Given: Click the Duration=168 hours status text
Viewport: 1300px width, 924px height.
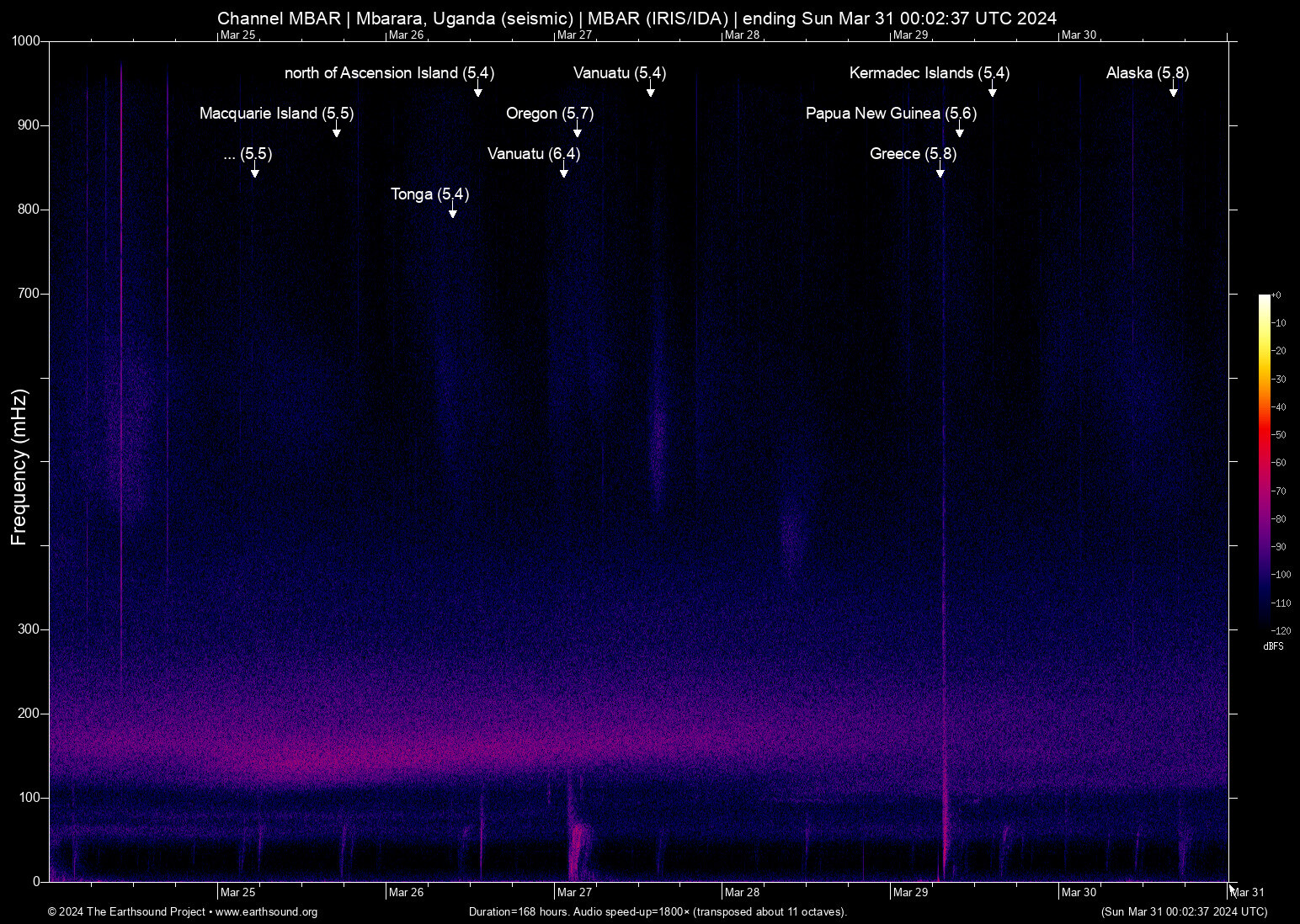Looking at the screenshot, I should (x=658, y=912).
